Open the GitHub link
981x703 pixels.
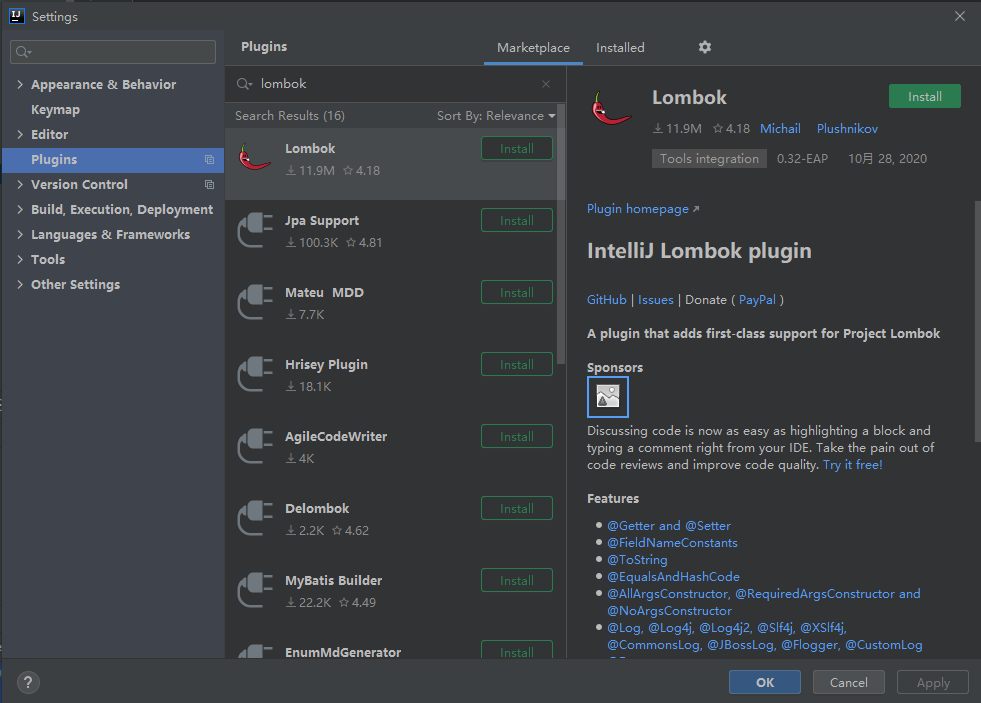[x=606, y=300]
